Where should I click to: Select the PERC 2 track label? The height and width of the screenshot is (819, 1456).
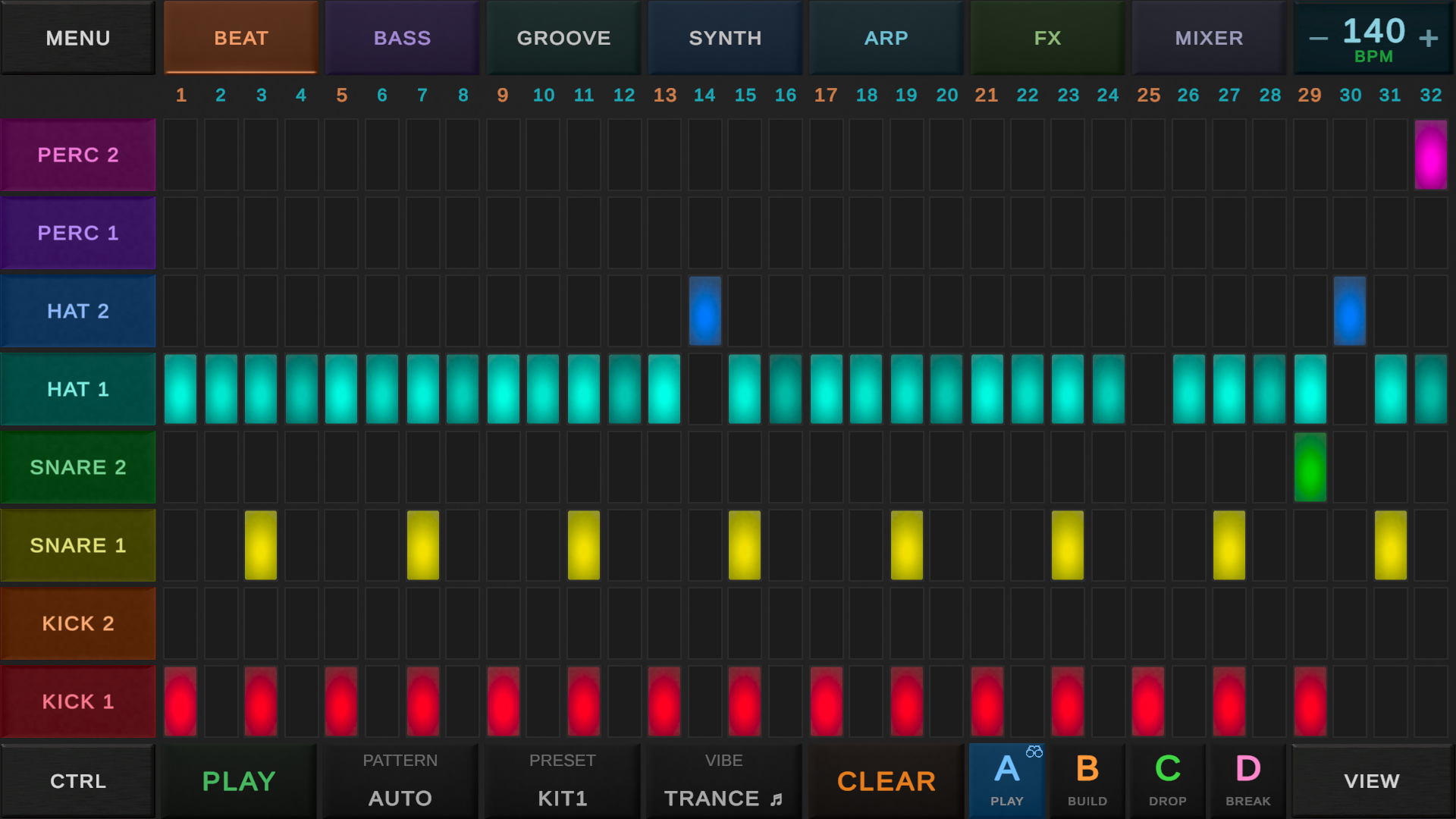pos(78,155)
